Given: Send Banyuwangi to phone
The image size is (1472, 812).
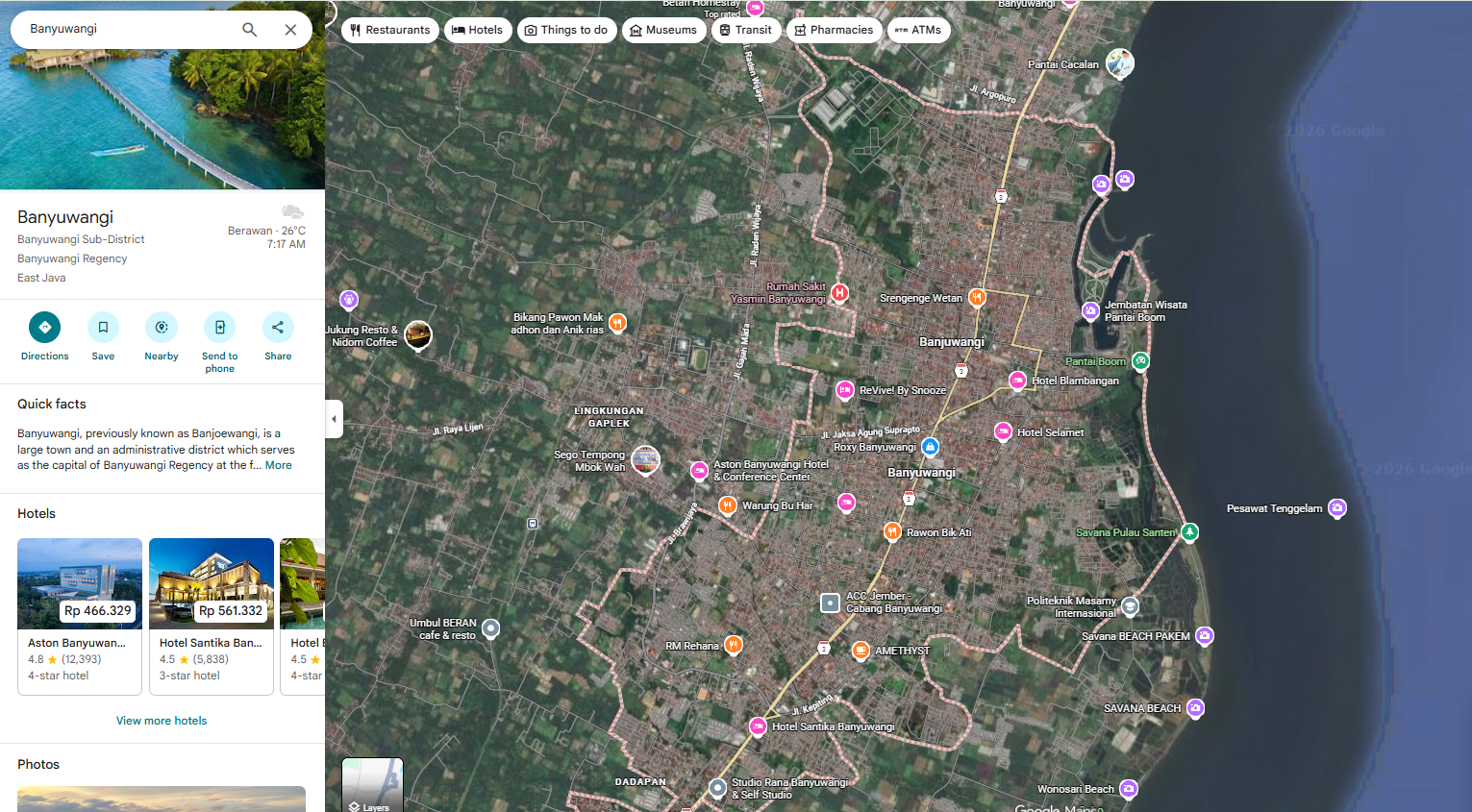Looking at the screenshot, I should pos(219,328).
